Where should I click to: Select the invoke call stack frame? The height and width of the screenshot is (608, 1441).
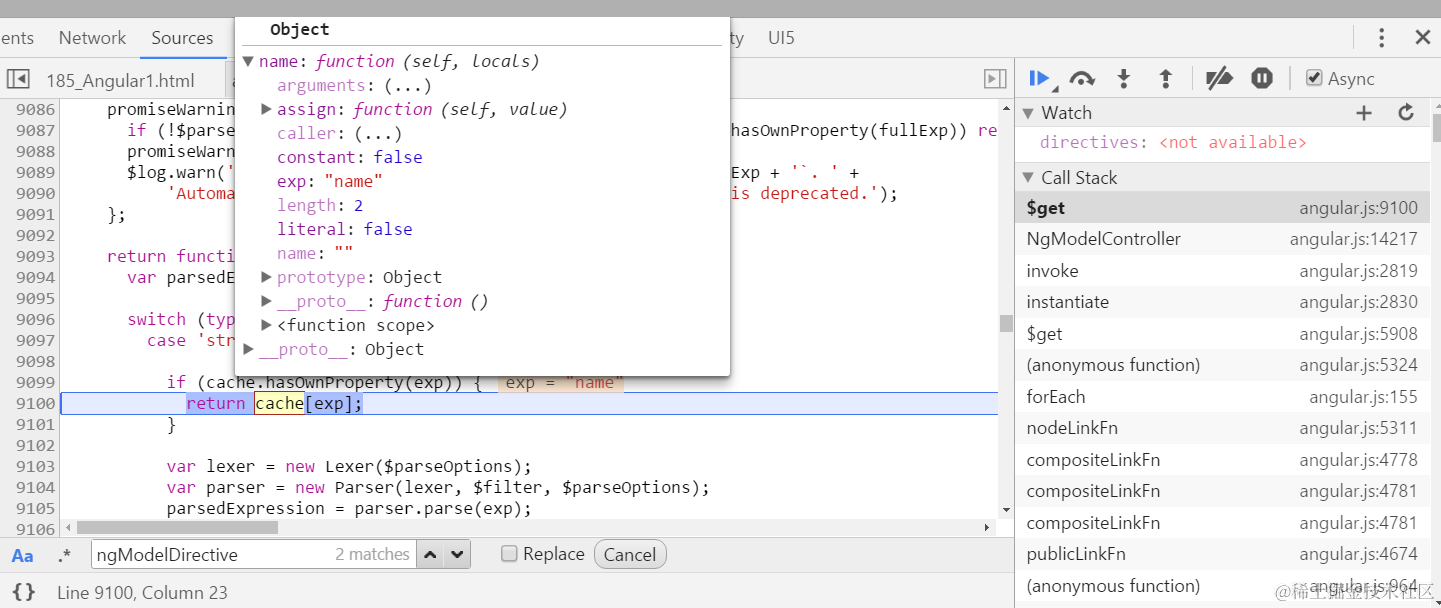[x=1222, y=271]
